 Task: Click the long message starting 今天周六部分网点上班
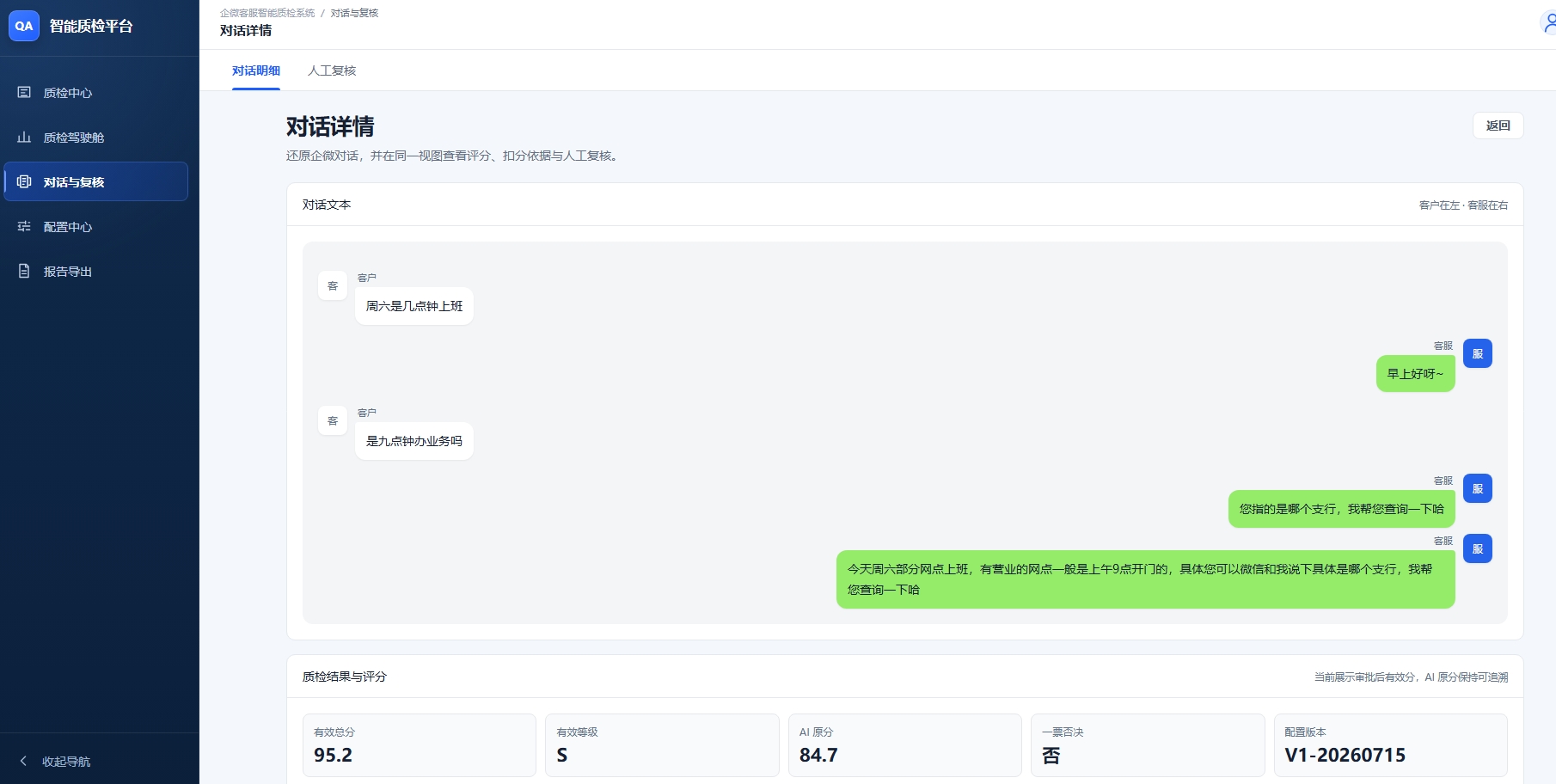(1146, 579)
